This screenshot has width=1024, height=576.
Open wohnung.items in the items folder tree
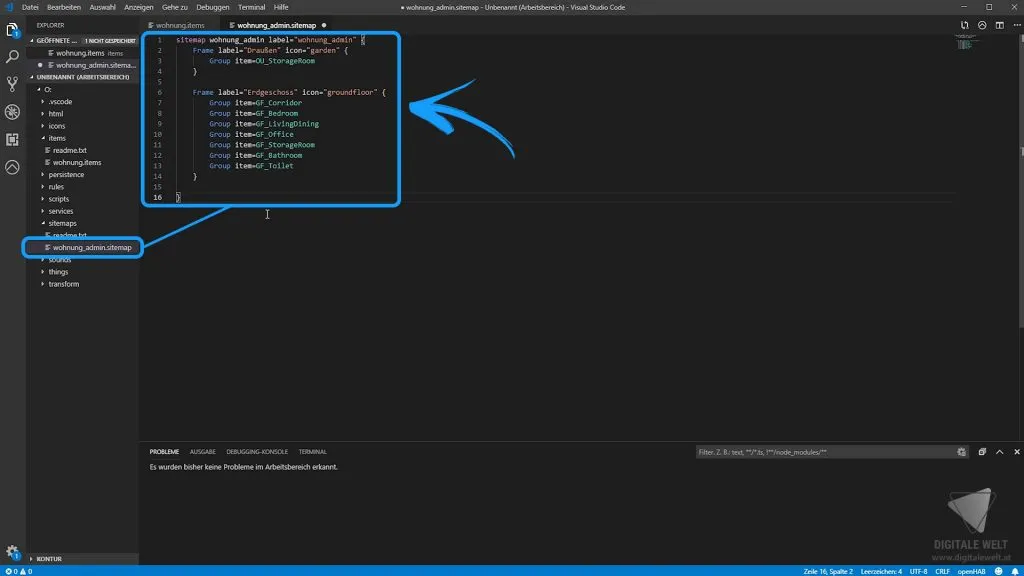[77, 163]
